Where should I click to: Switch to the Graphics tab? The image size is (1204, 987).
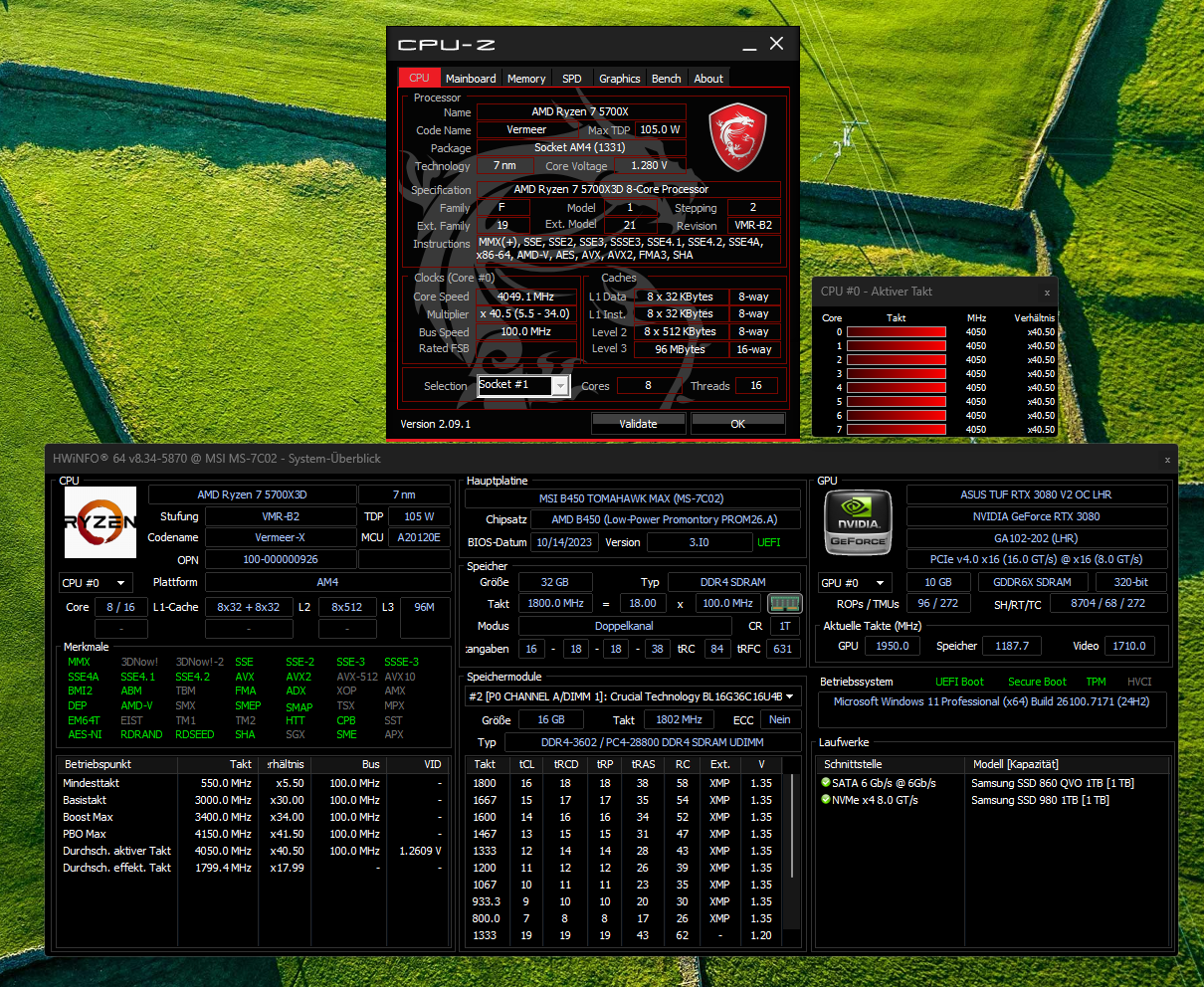pos(620,78)
